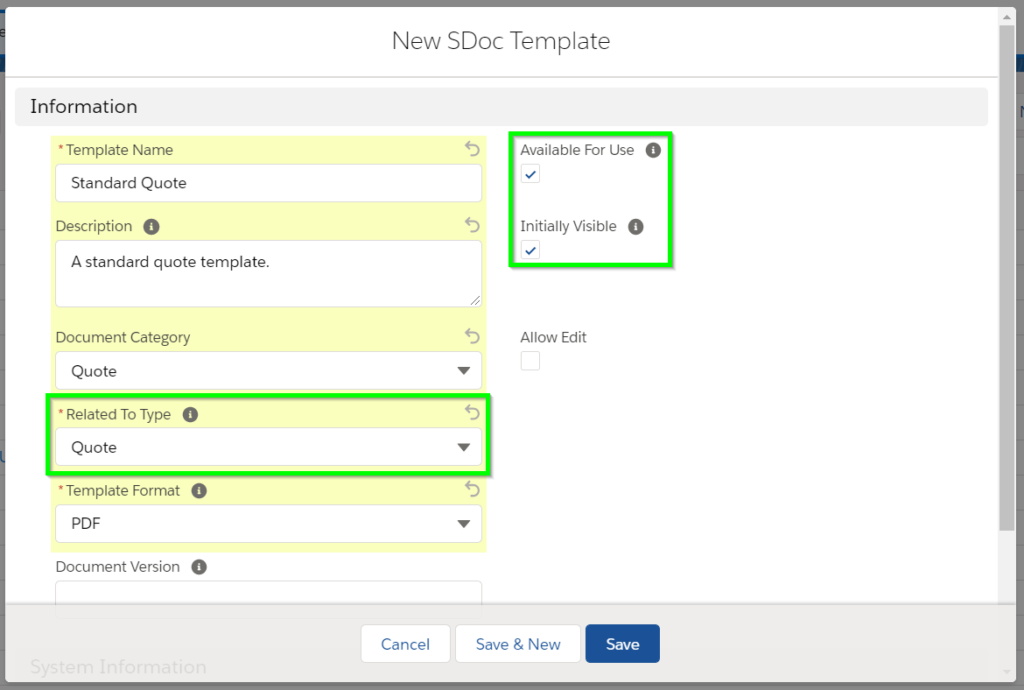Screen dimensions: 1024x690
Task: Click the undo arrow beside Template Name
Action: point(471,149)
